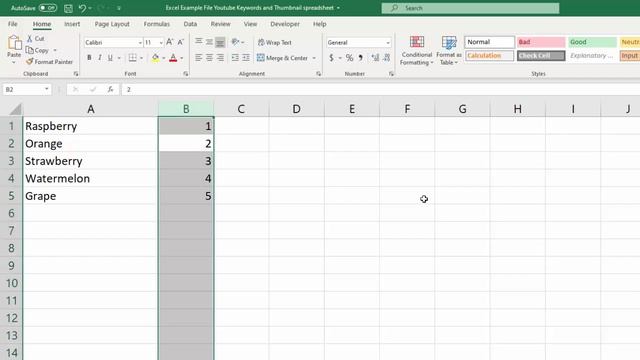Screen dimensions: 640x360
Task: Click the Save icon in the title bar
Action: coord(68,8)
